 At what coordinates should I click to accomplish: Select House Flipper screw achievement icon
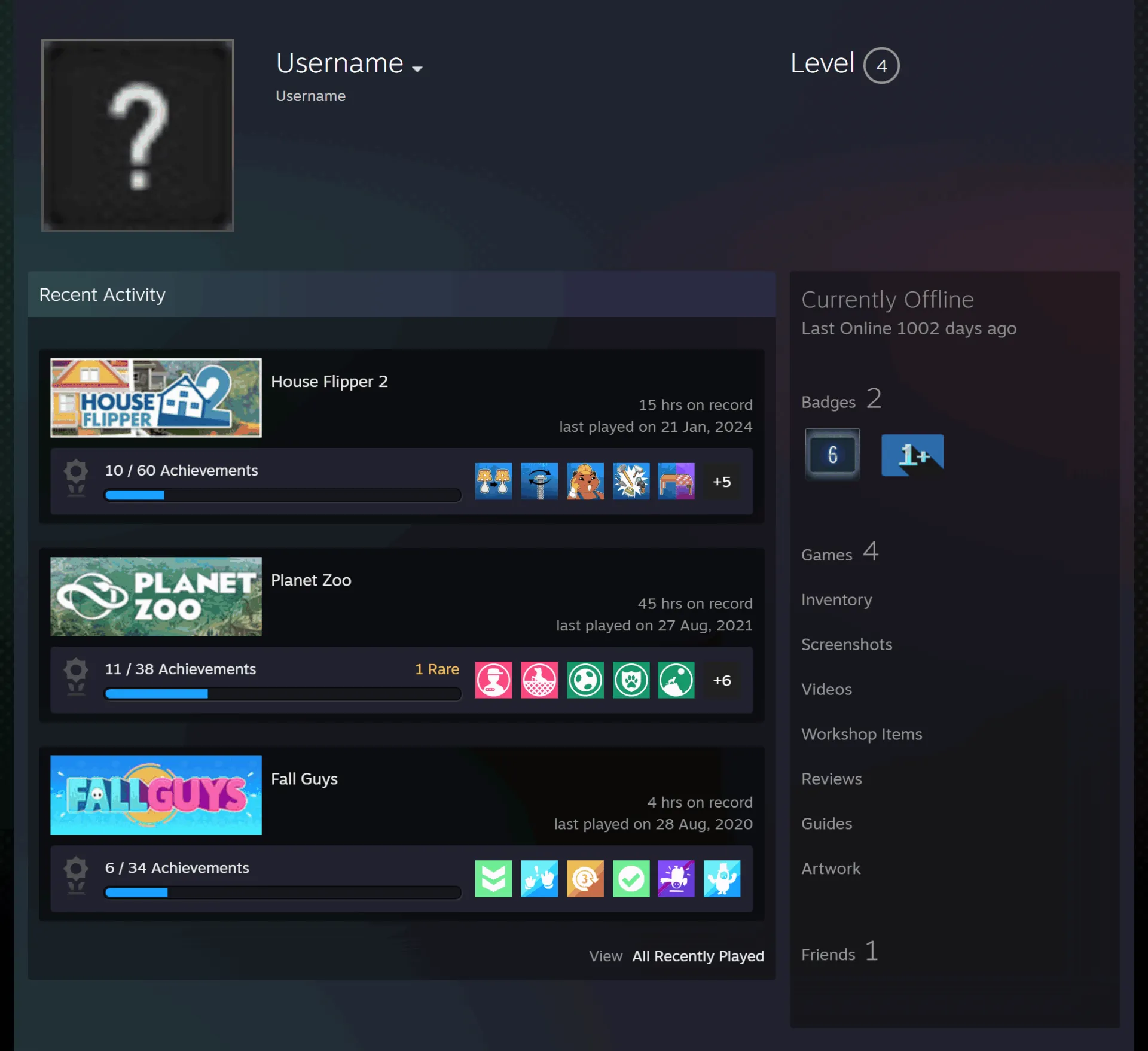(x=539, y=481)
